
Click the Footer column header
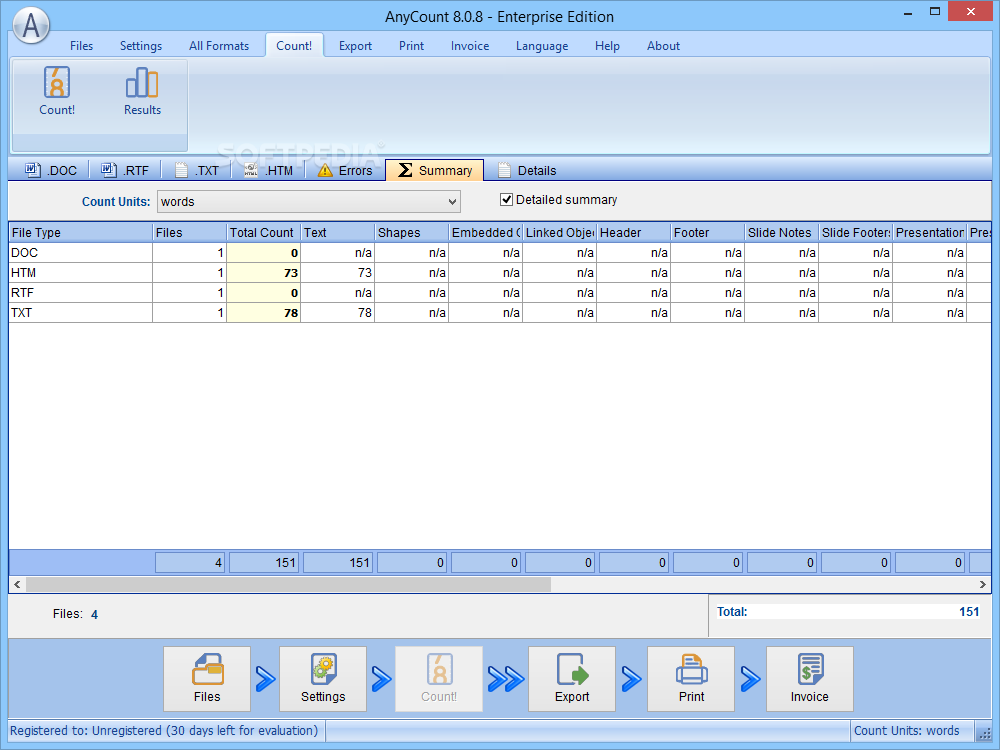(708, 233)
